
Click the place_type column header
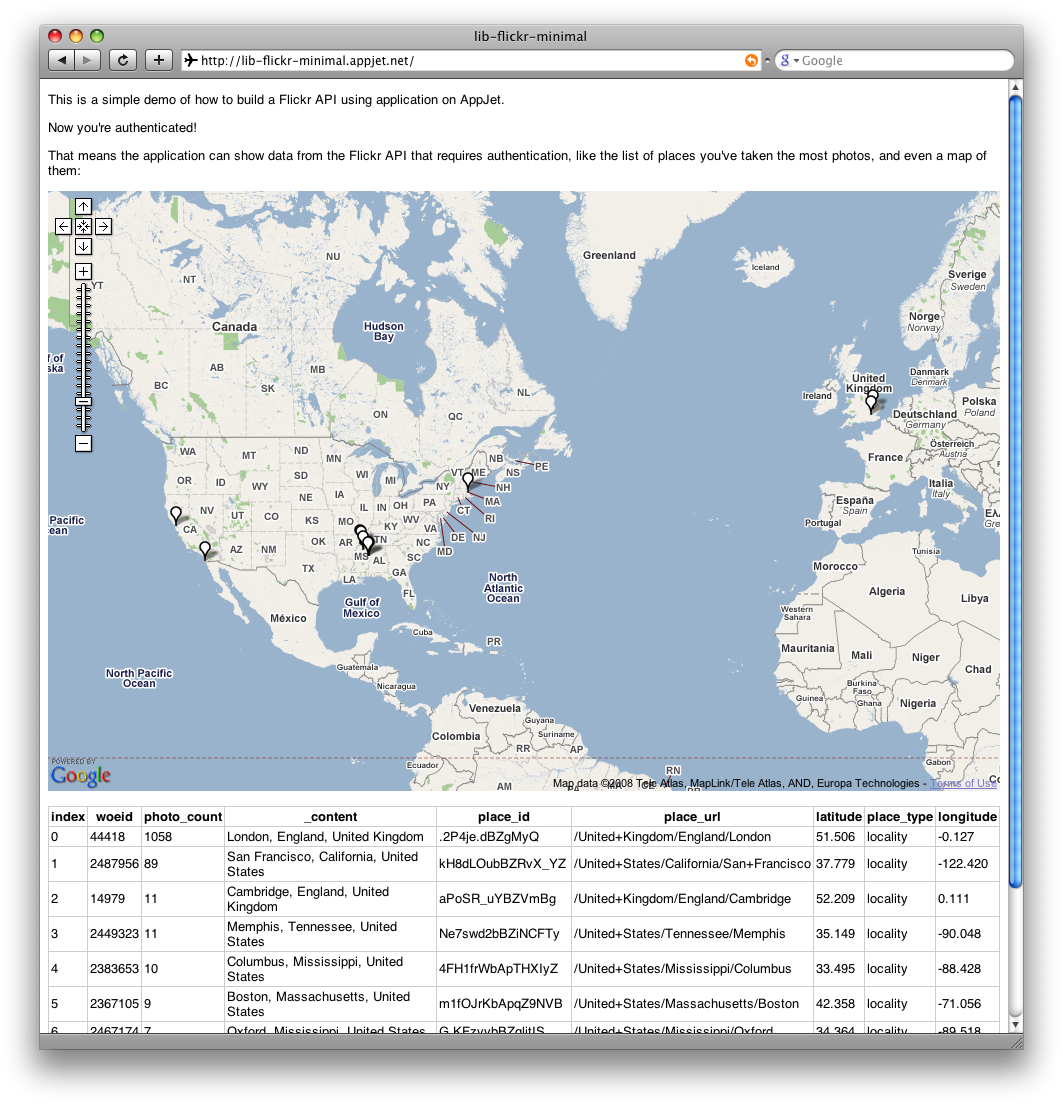pyautogui.click(x=900, y=817)
